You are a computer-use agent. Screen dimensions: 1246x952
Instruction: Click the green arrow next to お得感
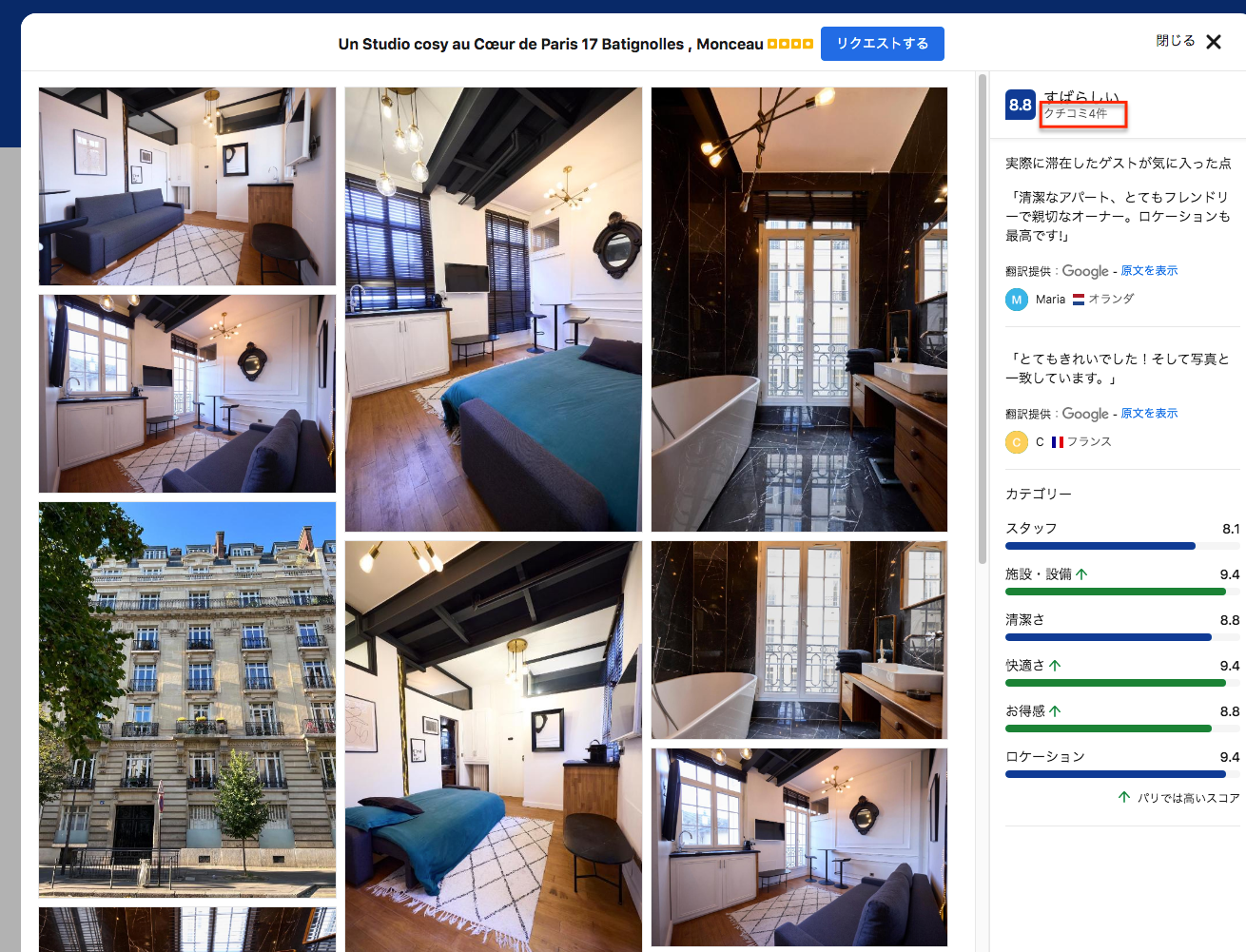[x=1055, y=711]
